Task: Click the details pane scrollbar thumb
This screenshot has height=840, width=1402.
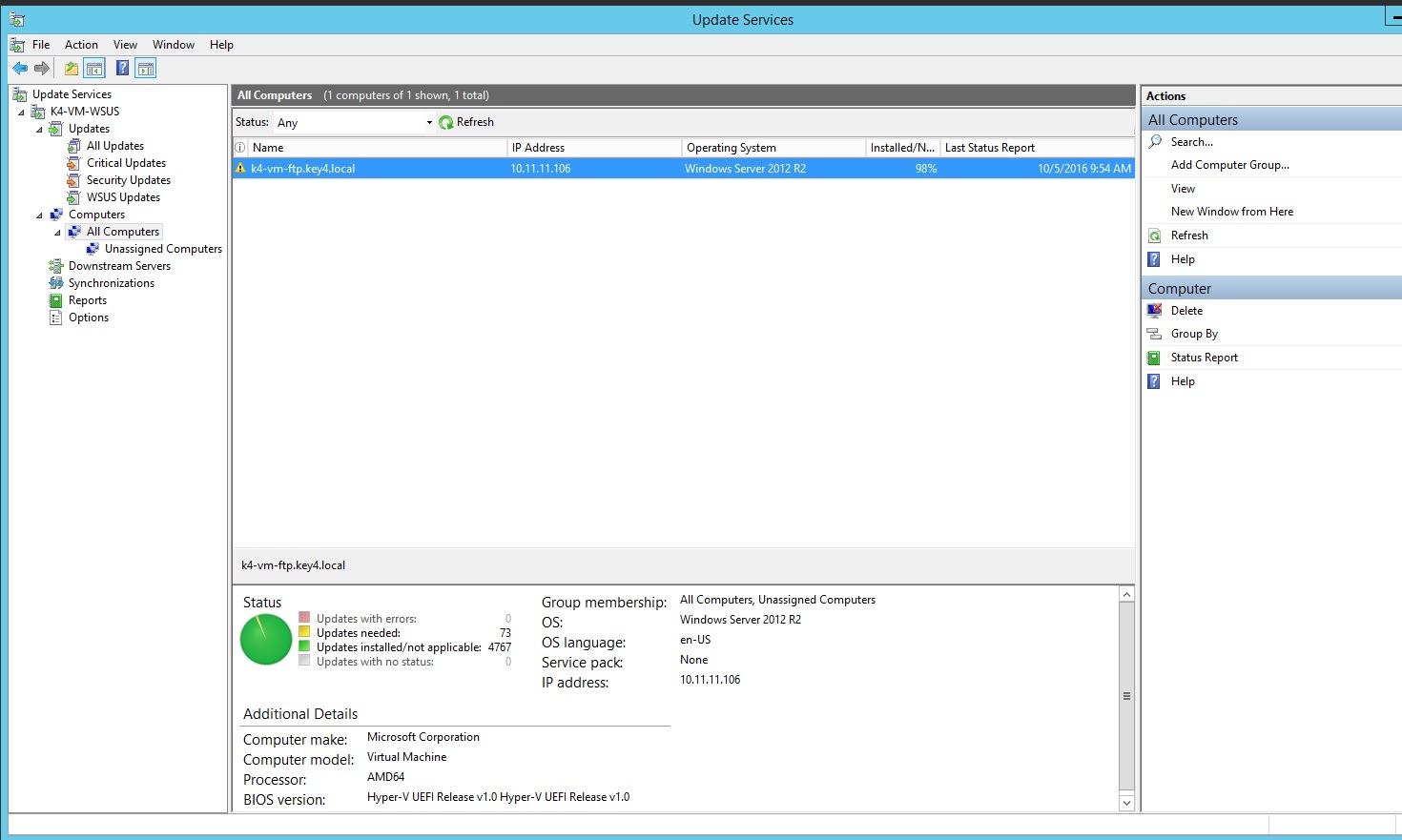Action: [x=1126, y=696]
